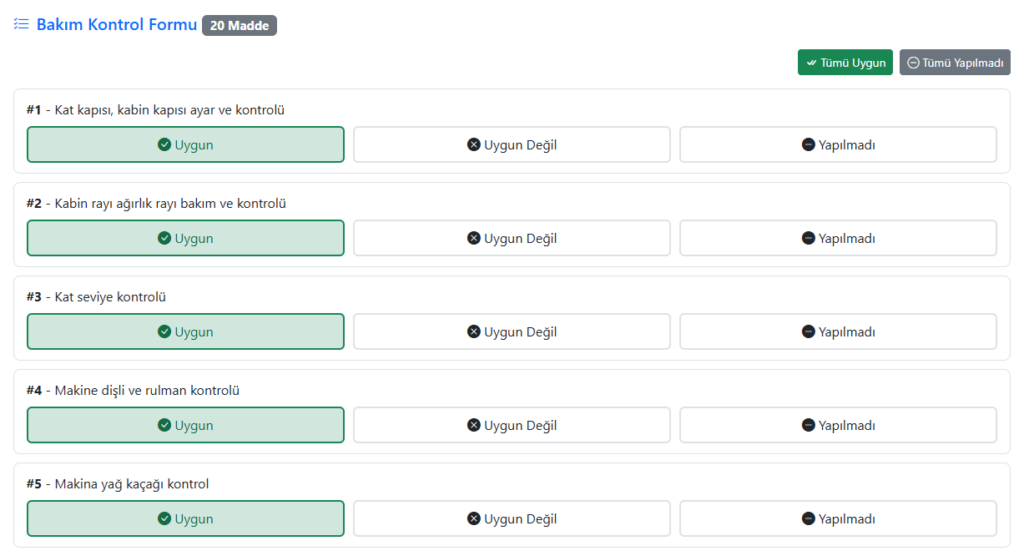Select Uygun for #3 Kat seviye kontrolü
Image resolution: width=1024 pixels, height=551 pixels.
pos(185,331)
